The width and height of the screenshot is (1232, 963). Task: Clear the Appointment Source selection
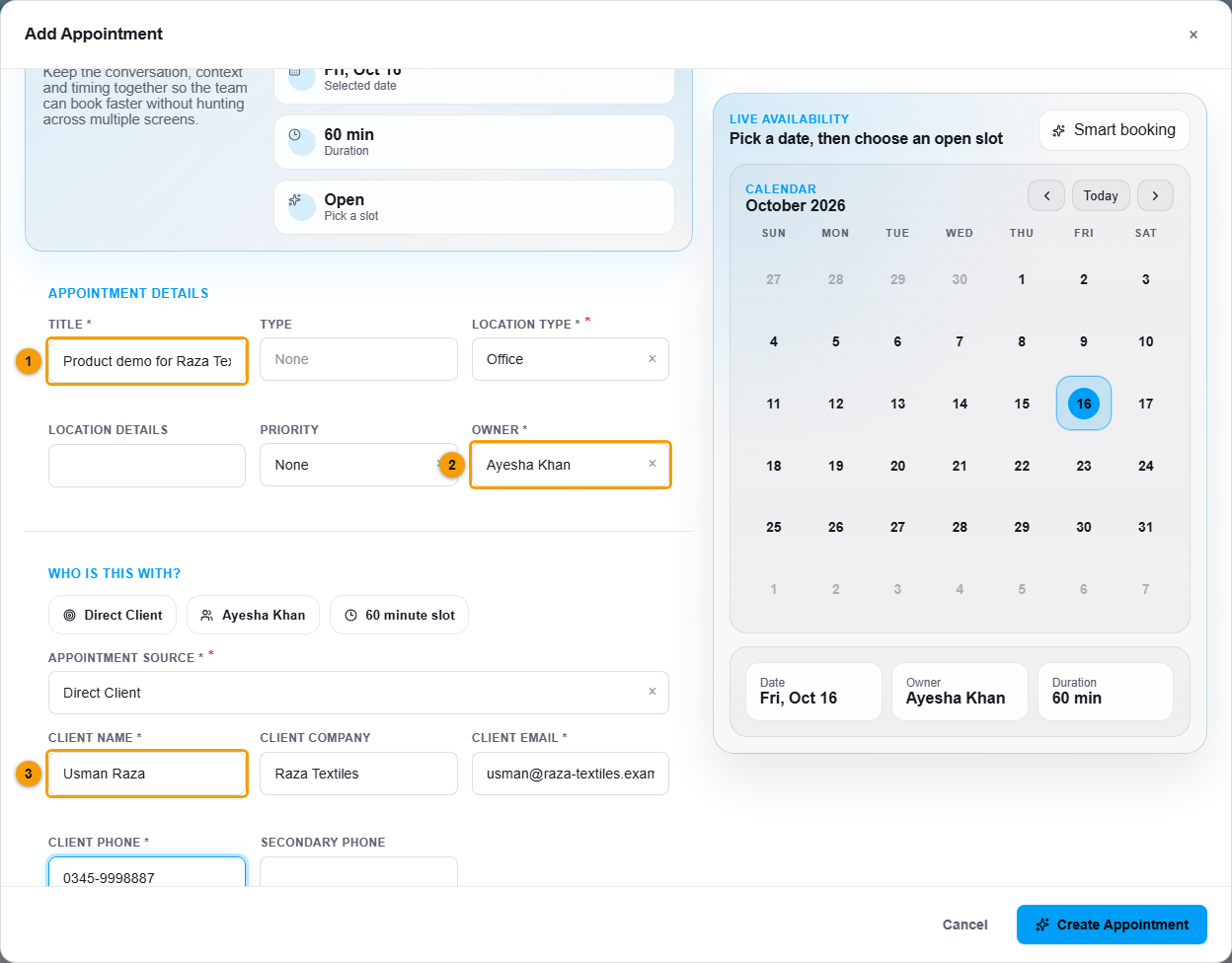[652, 692]
